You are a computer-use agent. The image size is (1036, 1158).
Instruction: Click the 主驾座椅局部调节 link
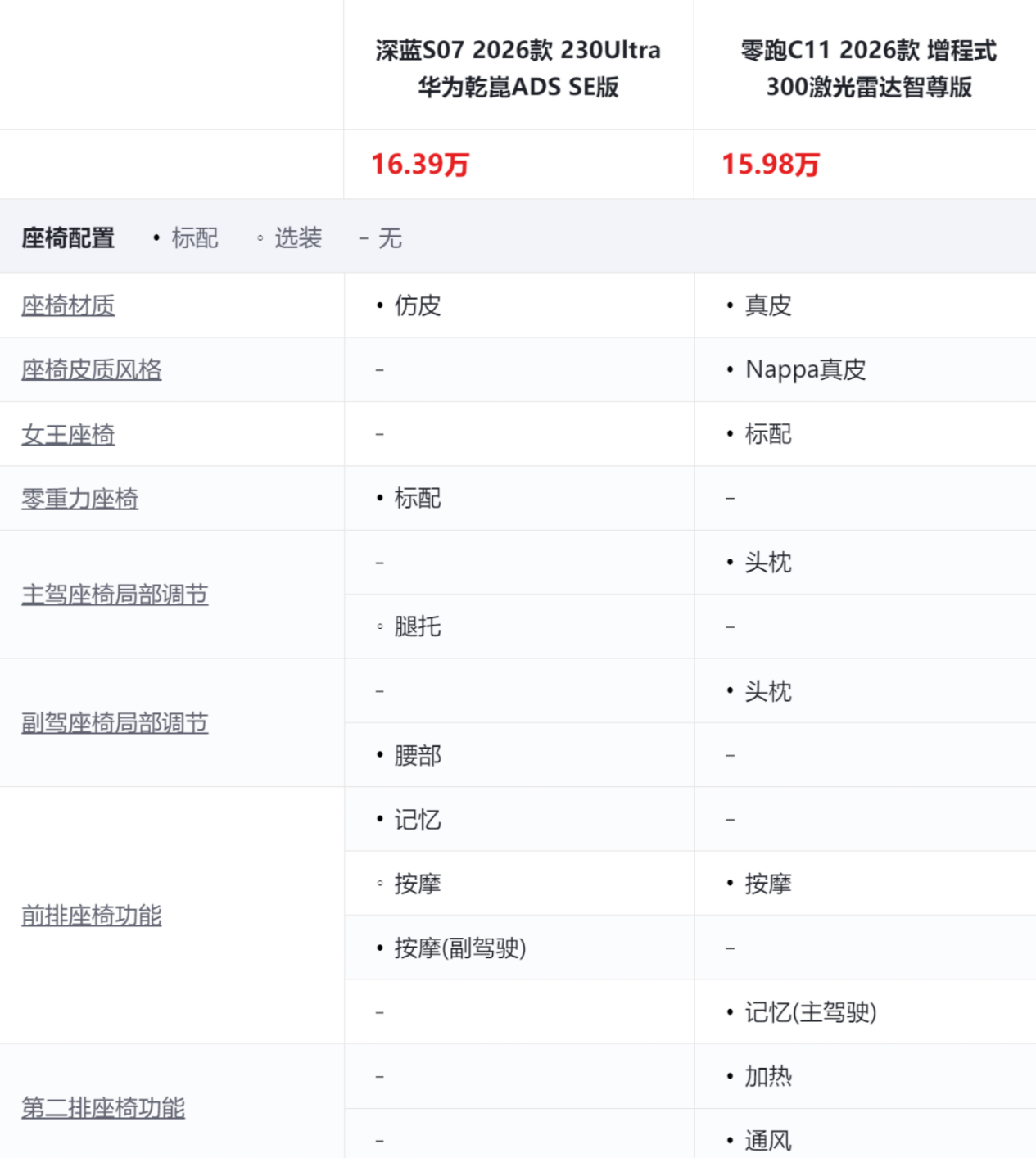pos(115,595)
